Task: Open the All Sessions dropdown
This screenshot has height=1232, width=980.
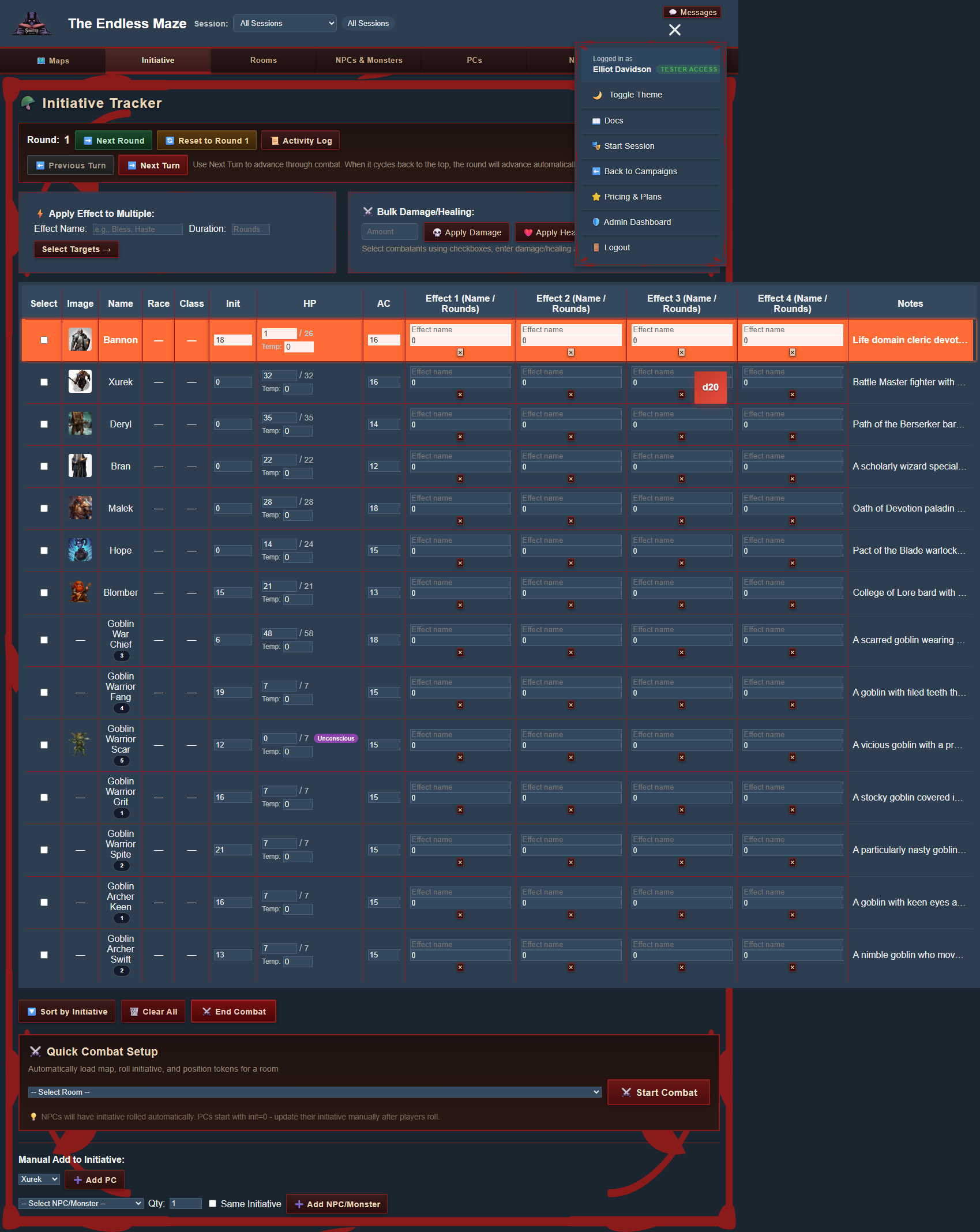Action: point(284,23)
